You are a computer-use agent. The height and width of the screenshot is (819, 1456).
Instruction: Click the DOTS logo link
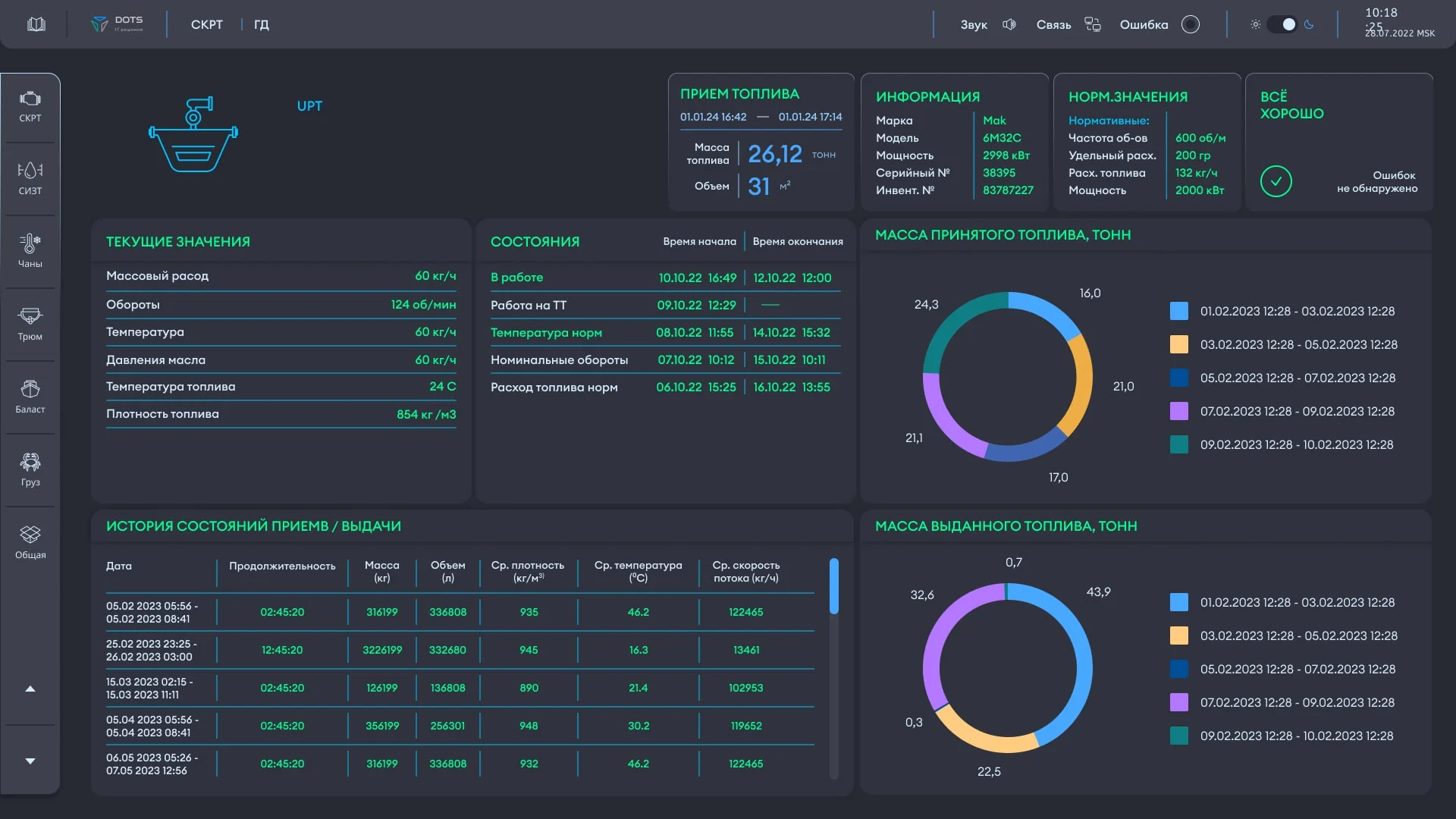point(118,24)
